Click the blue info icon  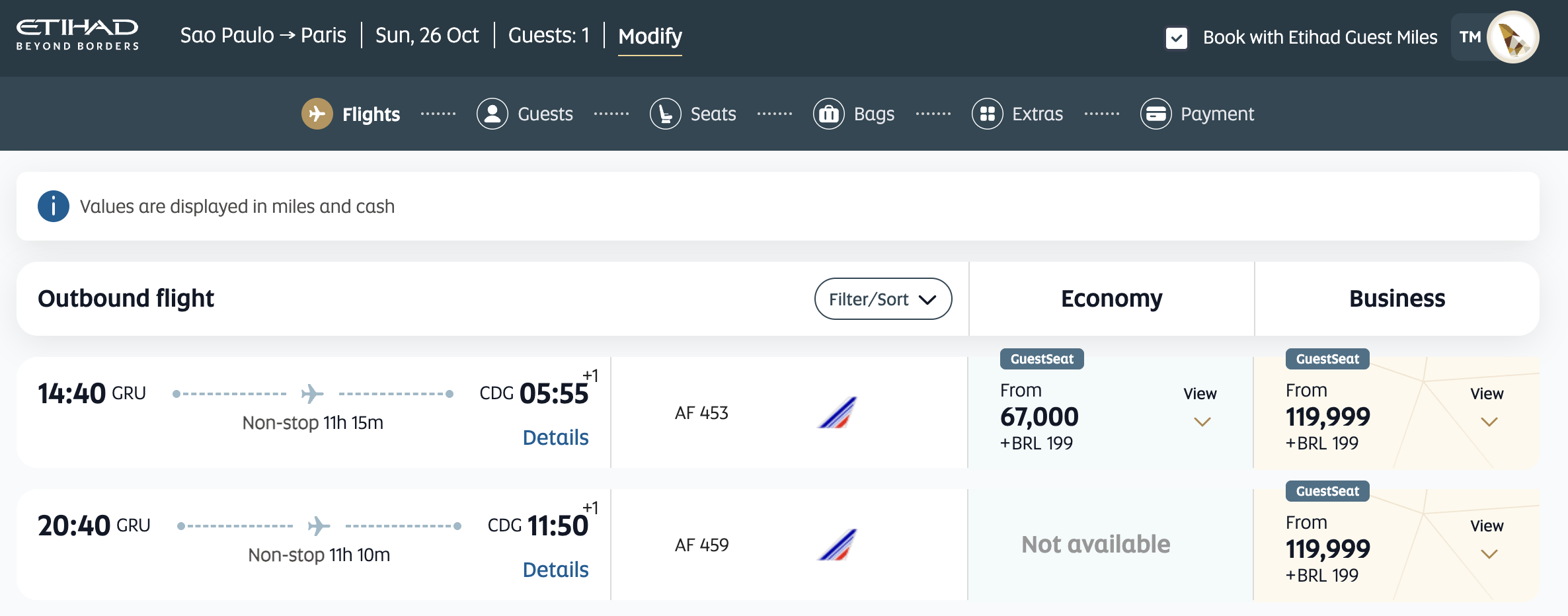coord(54,206)
